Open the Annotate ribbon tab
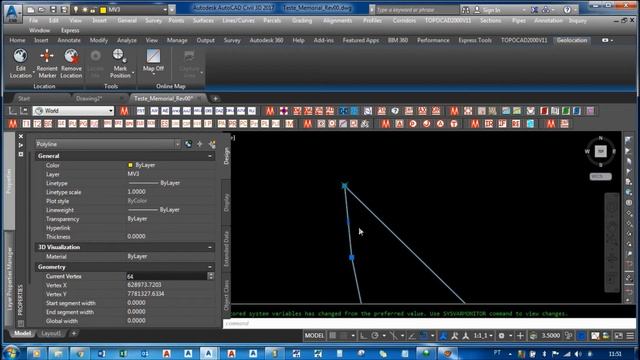 pos(69,40)
